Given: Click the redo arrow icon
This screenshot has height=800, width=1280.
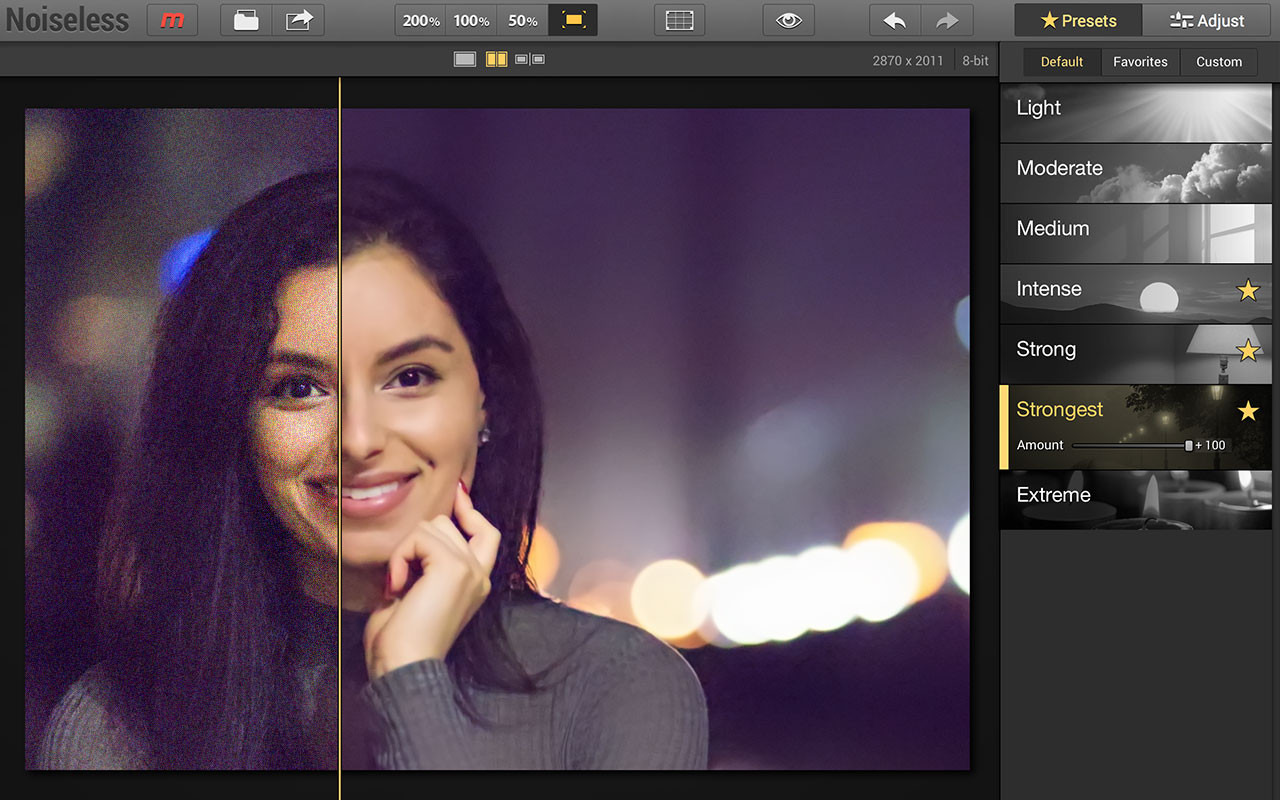Looking at the screenshot, I should point(946,20).
